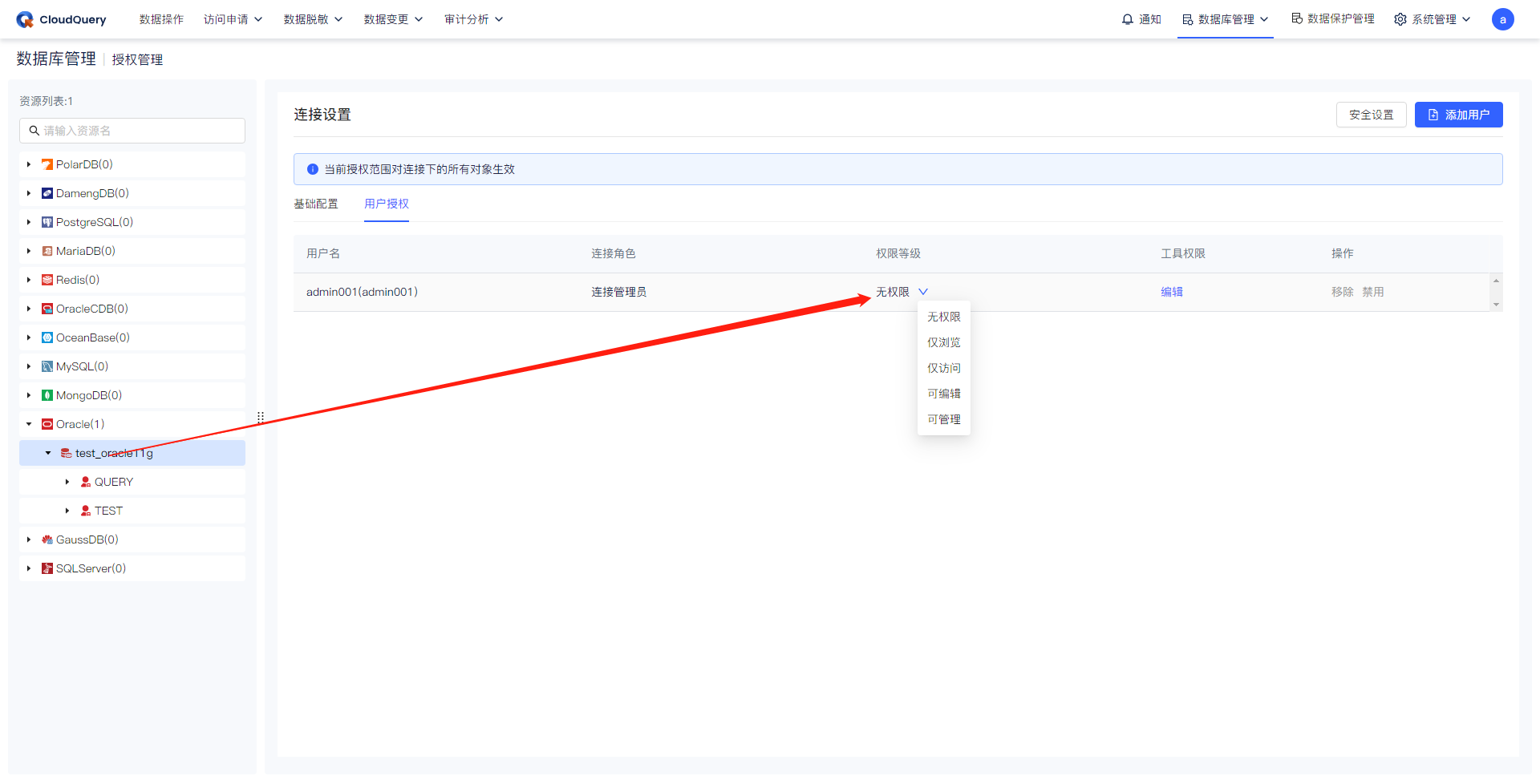The image size is (1540, 784).
Task: Click the OracleCDB database icon
Action: pos(47,309)
